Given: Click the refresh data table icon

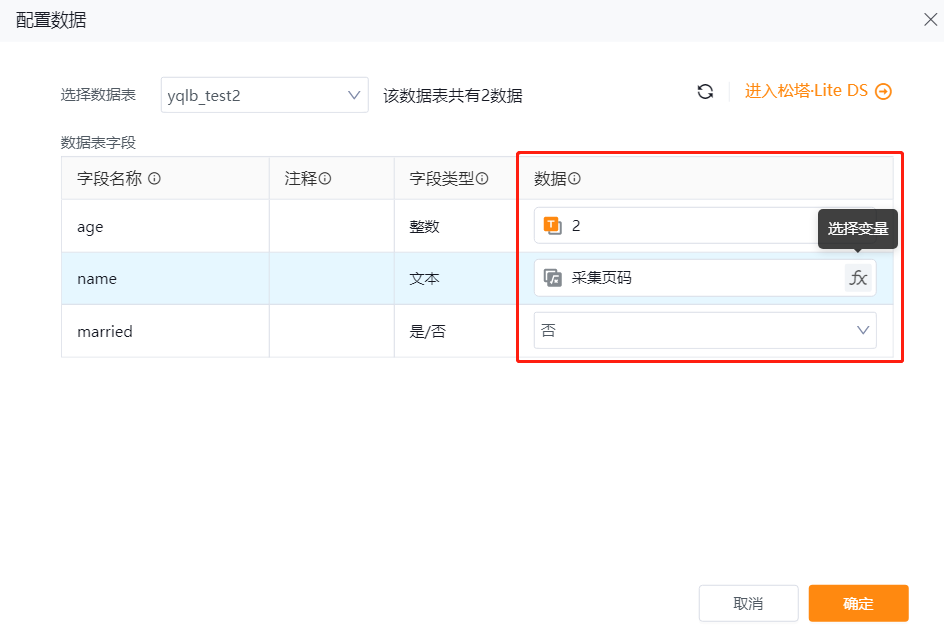Looking at the screenshot, I should click(705, 92).
